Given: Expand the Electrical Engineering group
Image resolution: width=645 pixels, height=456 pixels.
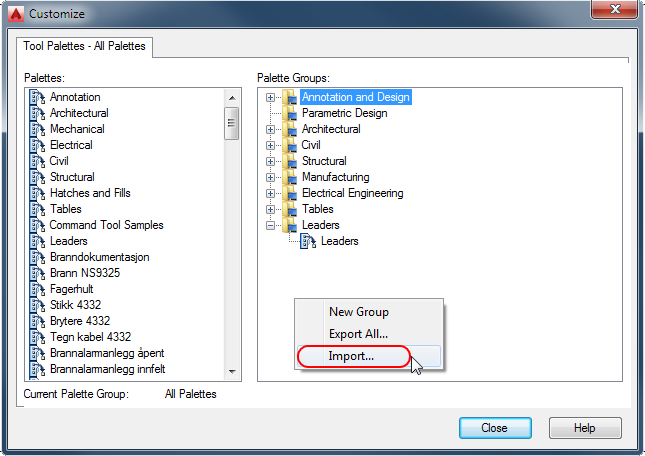Looking at the screenshot, I should click(x=271, y=193).
